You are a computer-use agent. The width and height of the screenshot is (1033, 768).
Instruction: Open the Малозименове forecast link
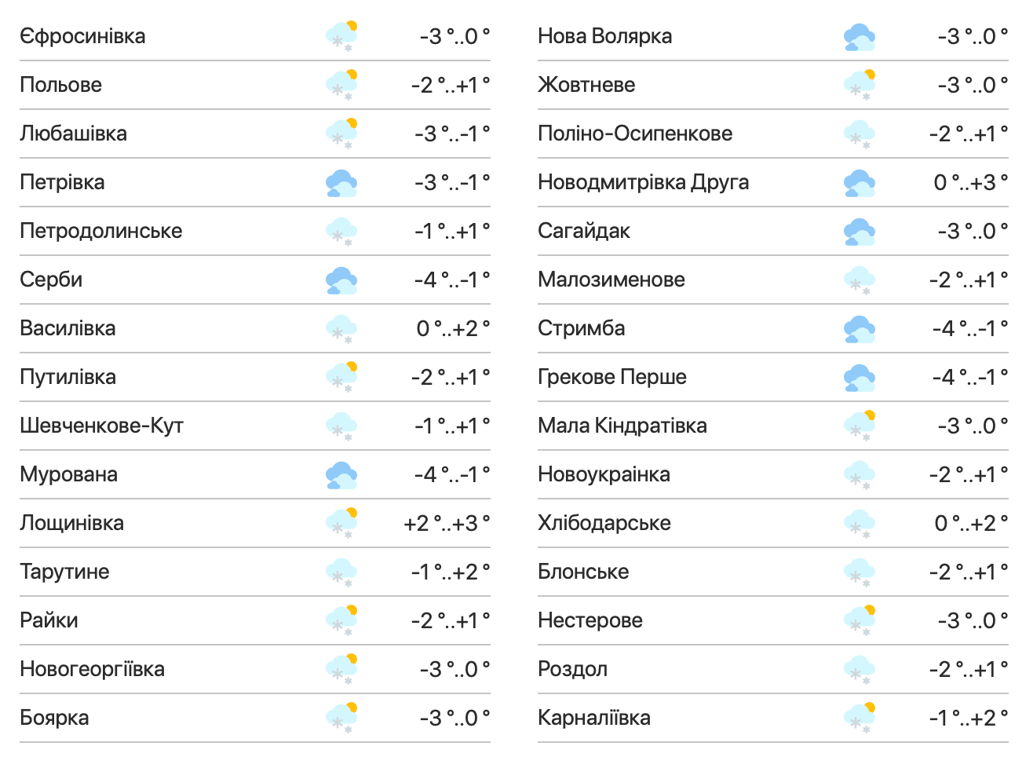click(x=611, y=279)
